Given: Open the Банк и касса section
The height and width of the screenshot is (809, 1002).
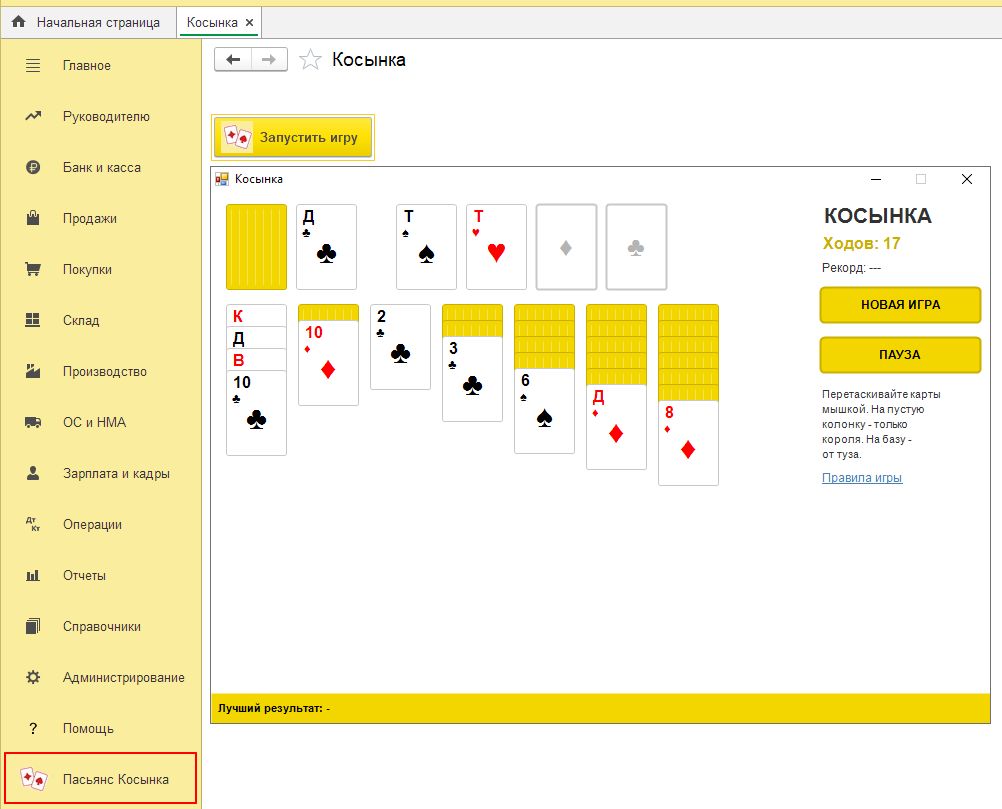Looking at the screenshot, I should [101, 167].
